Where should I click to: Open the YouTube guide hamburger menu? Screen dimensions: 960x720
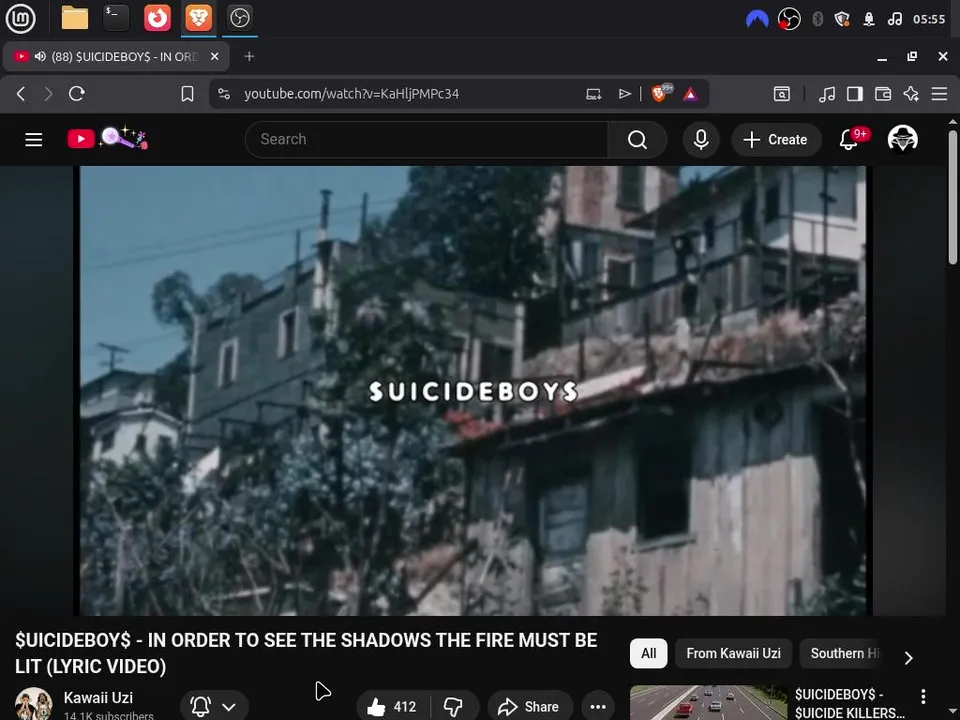[x=34, y=140]
